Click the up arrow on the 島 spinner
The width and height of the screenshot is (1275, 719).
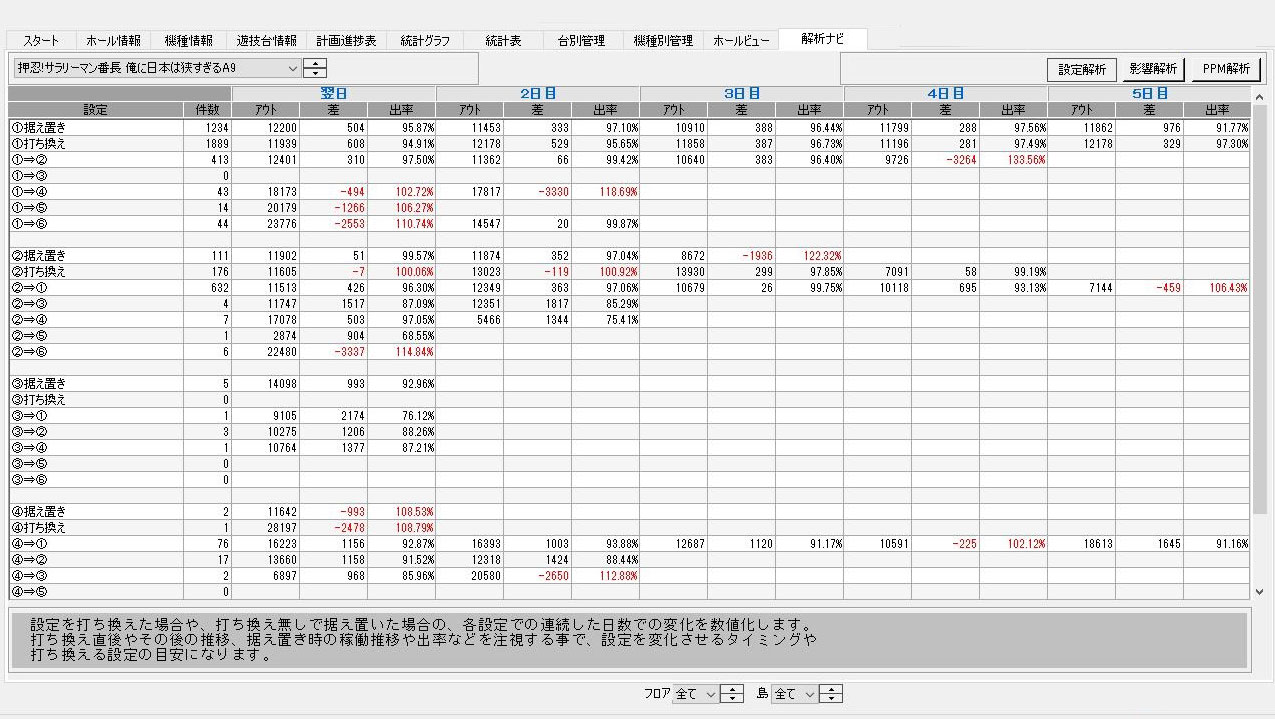click(831, 689)
